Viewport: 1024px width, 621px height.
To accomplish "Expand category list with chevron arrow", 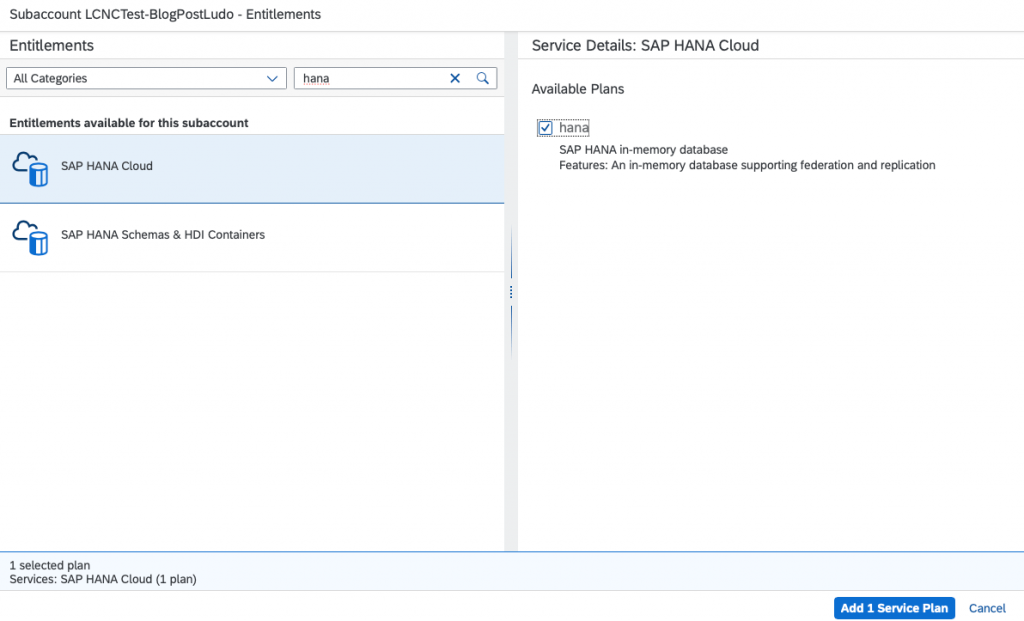I will (272, 79).
